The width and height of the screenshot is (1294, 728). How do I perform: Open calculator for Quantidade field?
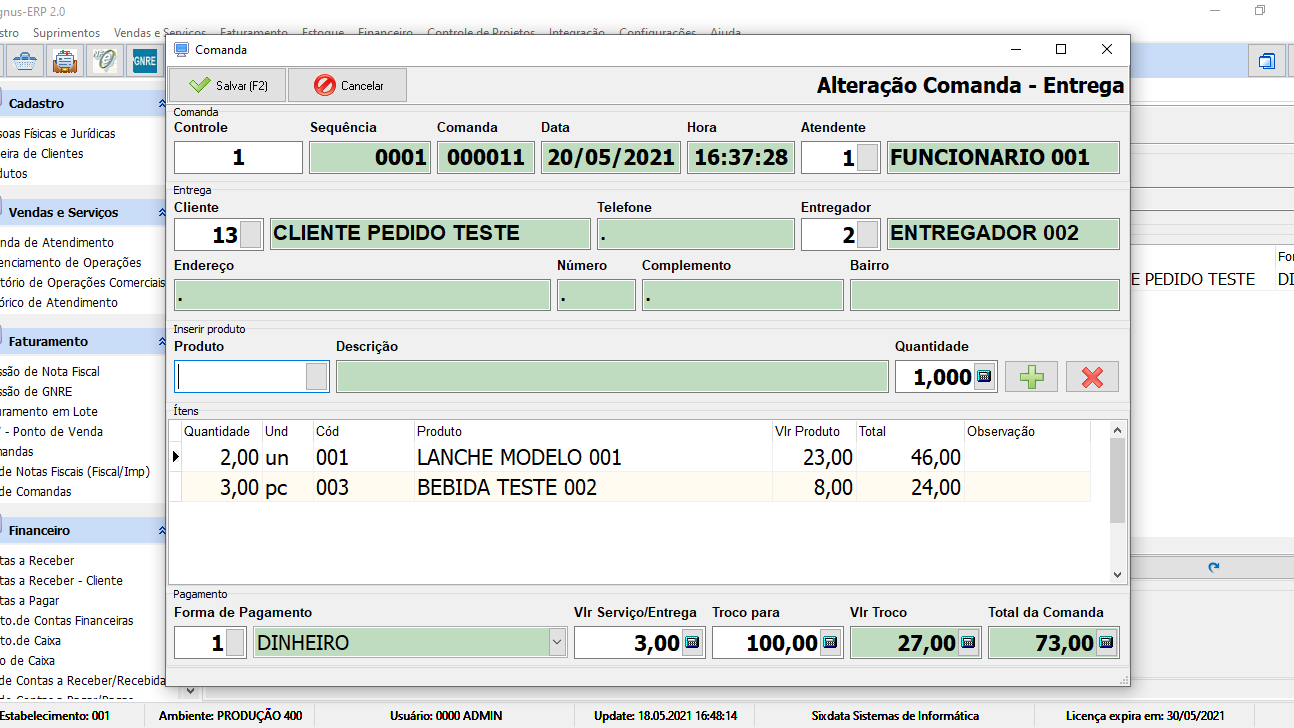(983, 377)
